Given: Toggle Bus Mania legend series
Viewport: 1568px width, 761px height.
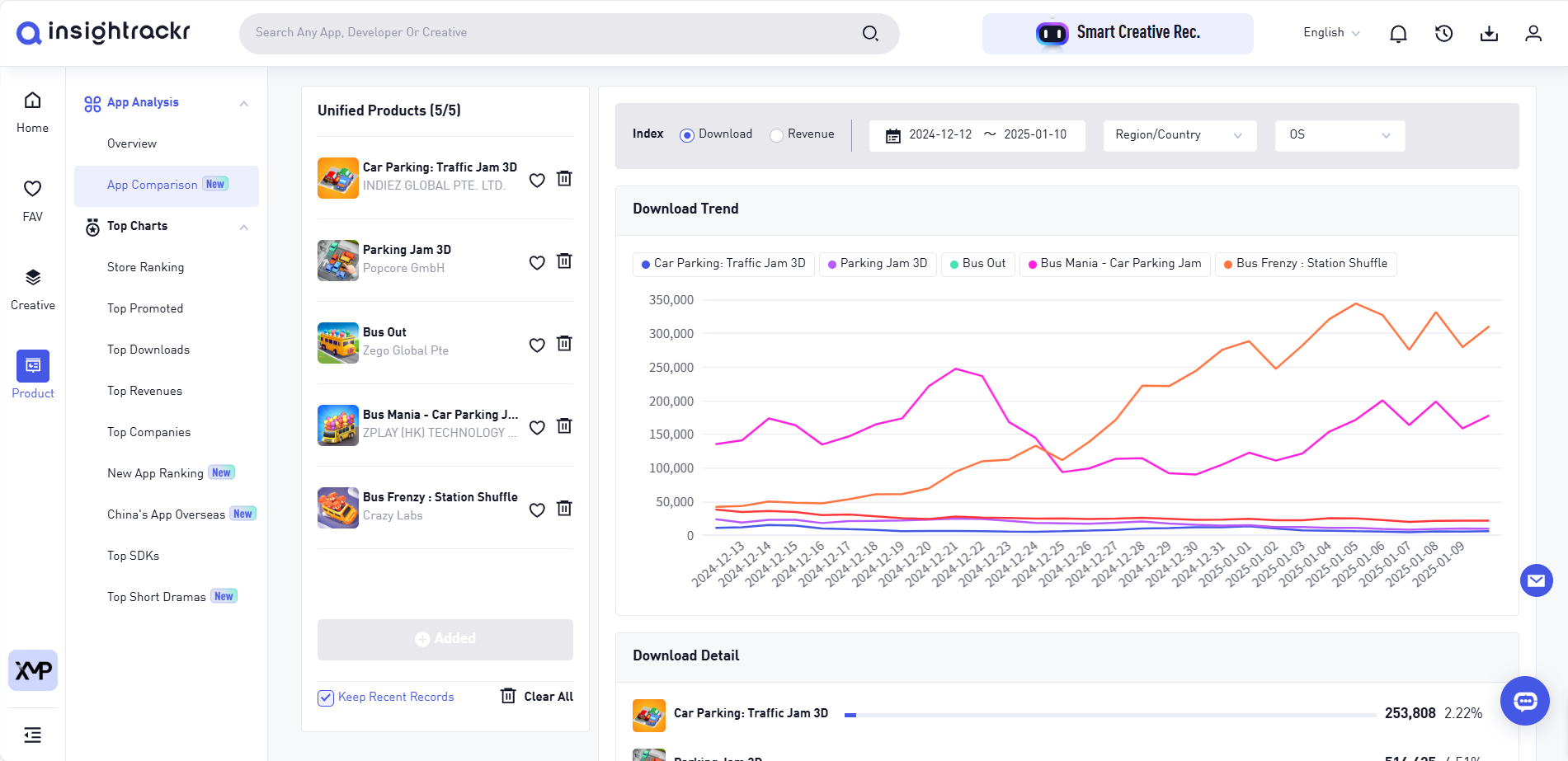Looking at the screenshot, I should 1115,264.
